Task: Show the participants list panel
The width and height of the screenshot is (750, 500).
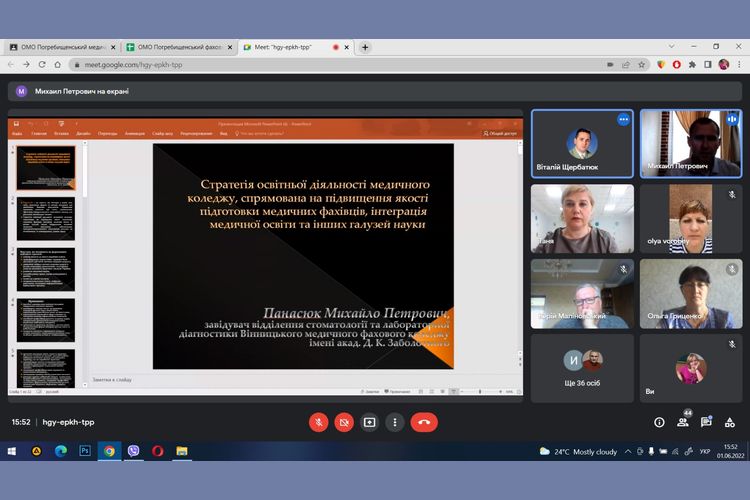Action: tap(684, 422)
